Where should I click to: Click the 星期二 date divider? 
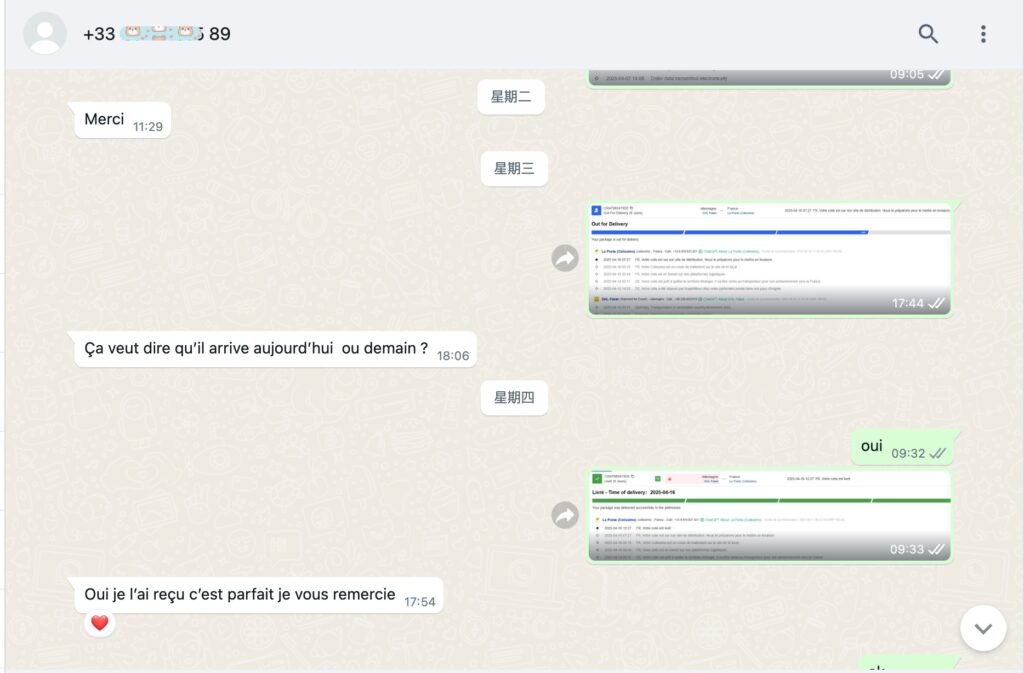coord(511,97)
